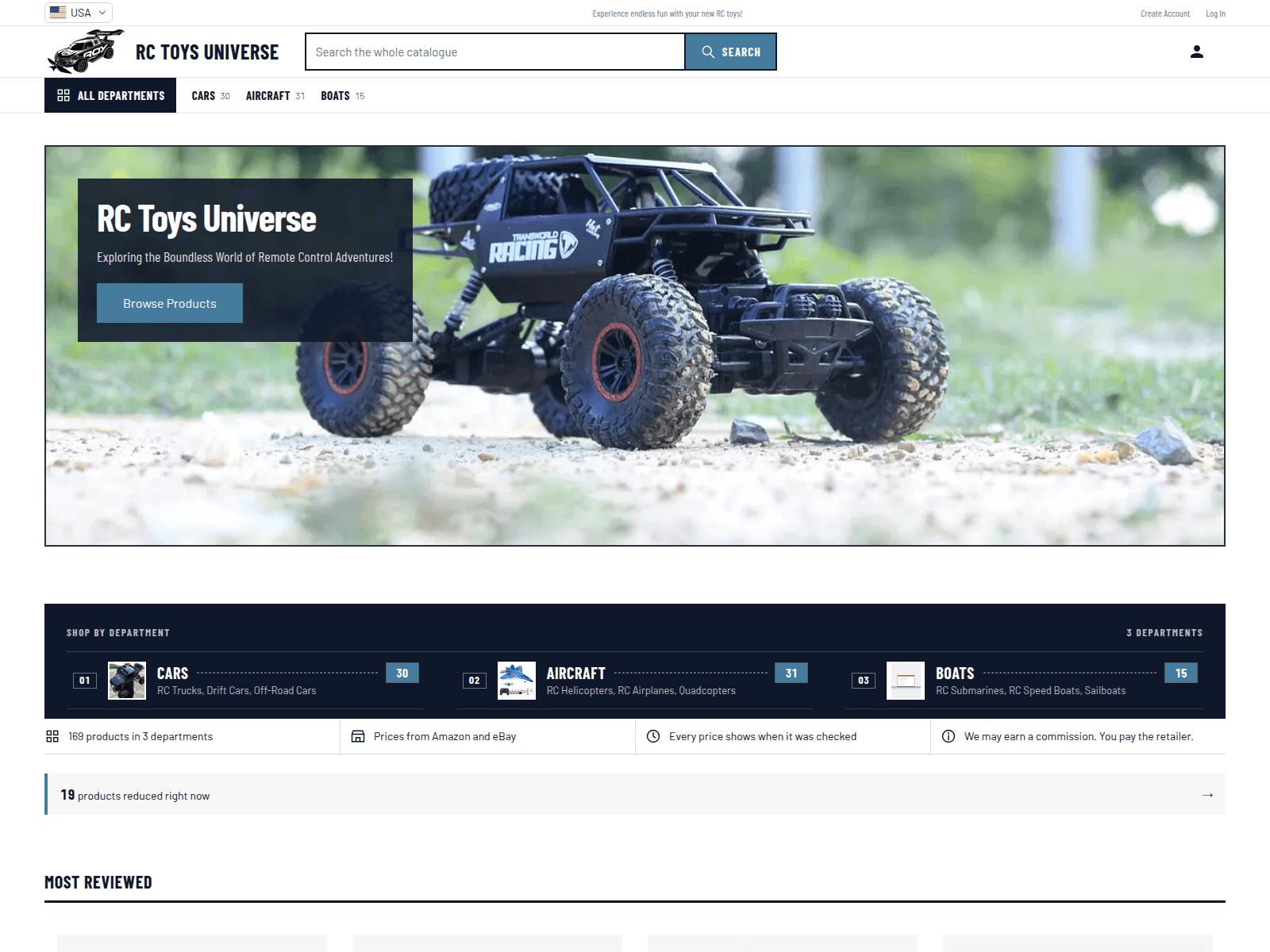Click the AIRCRAFT department heading
The width and height of the screenshot is (1270, 952).
point(575,674)
